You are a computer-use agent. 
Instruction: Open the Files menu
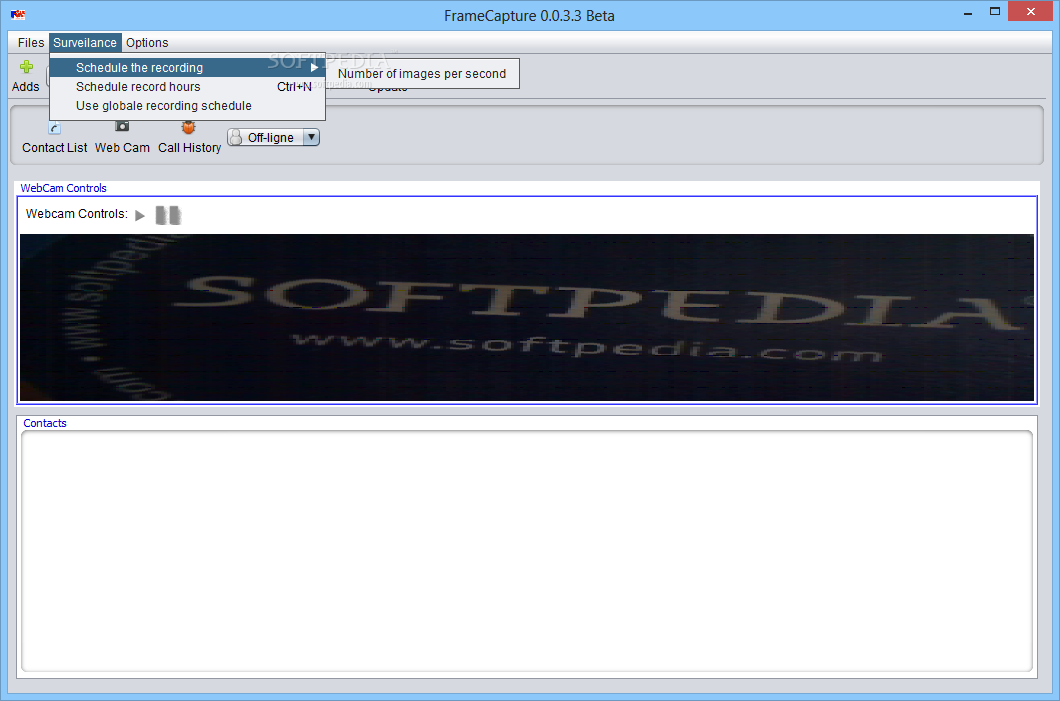[30, 43]
